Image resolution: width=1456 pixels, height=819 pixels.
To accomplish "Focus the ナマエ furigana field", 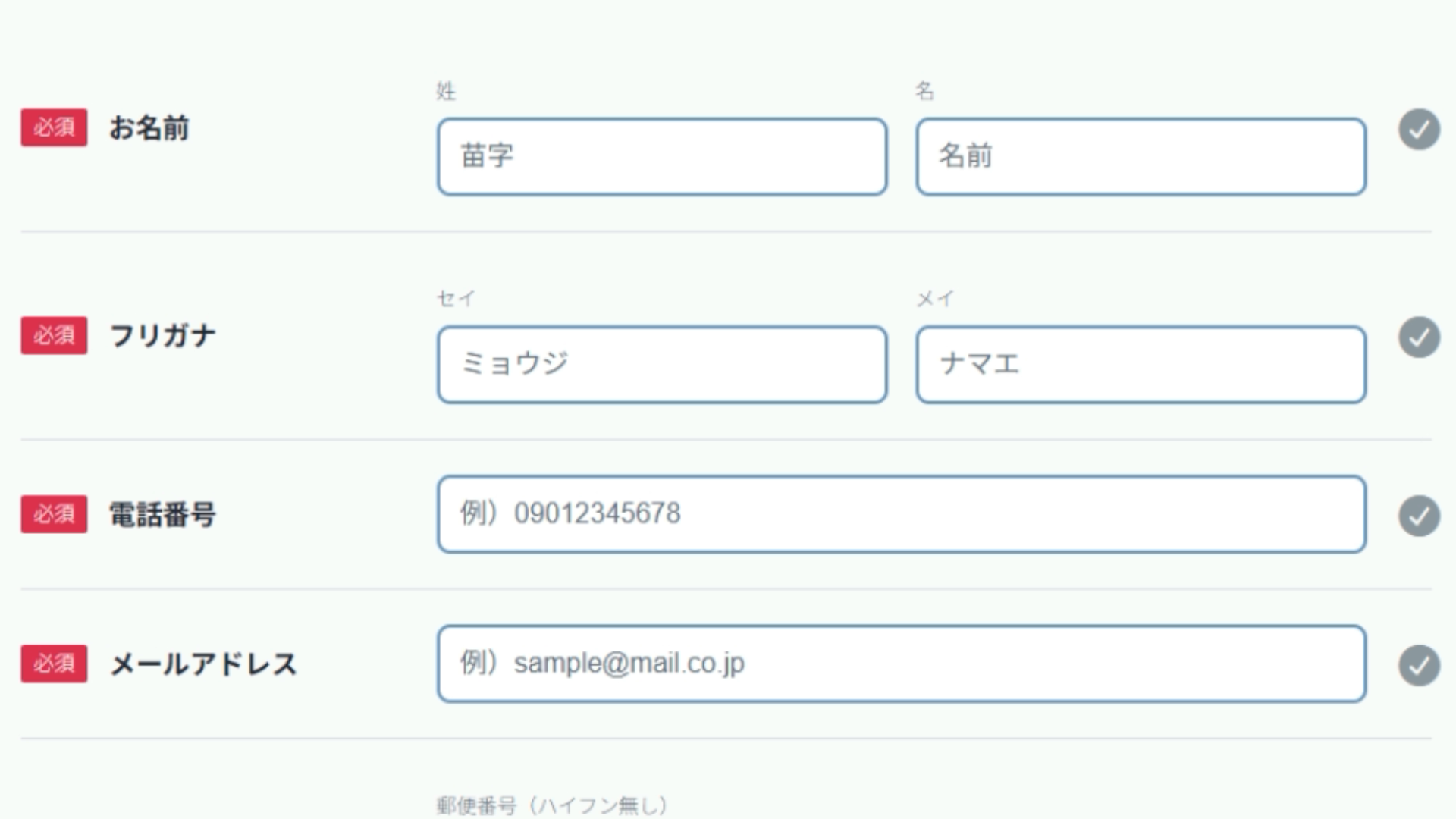I will tap(1141, 364).
